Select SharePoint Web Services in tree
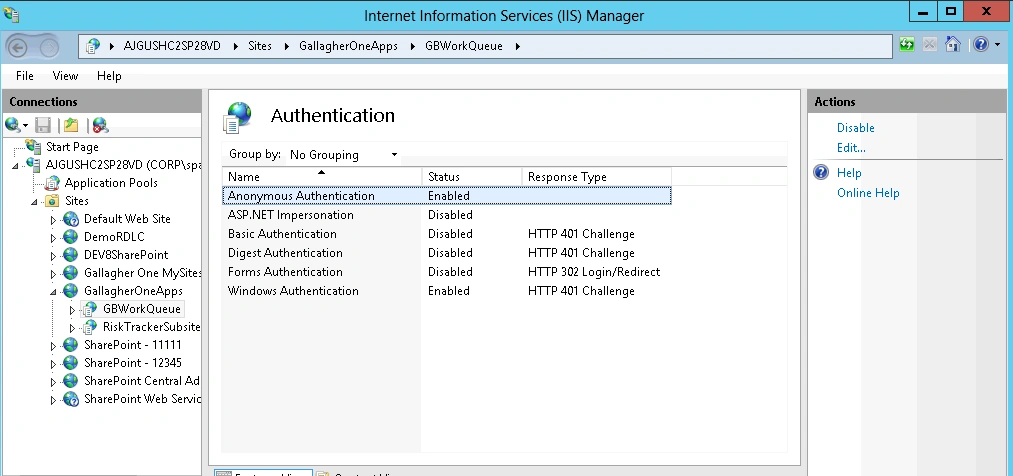The height and width of the screenshot is (476, 1013). (x=142, y=399)
